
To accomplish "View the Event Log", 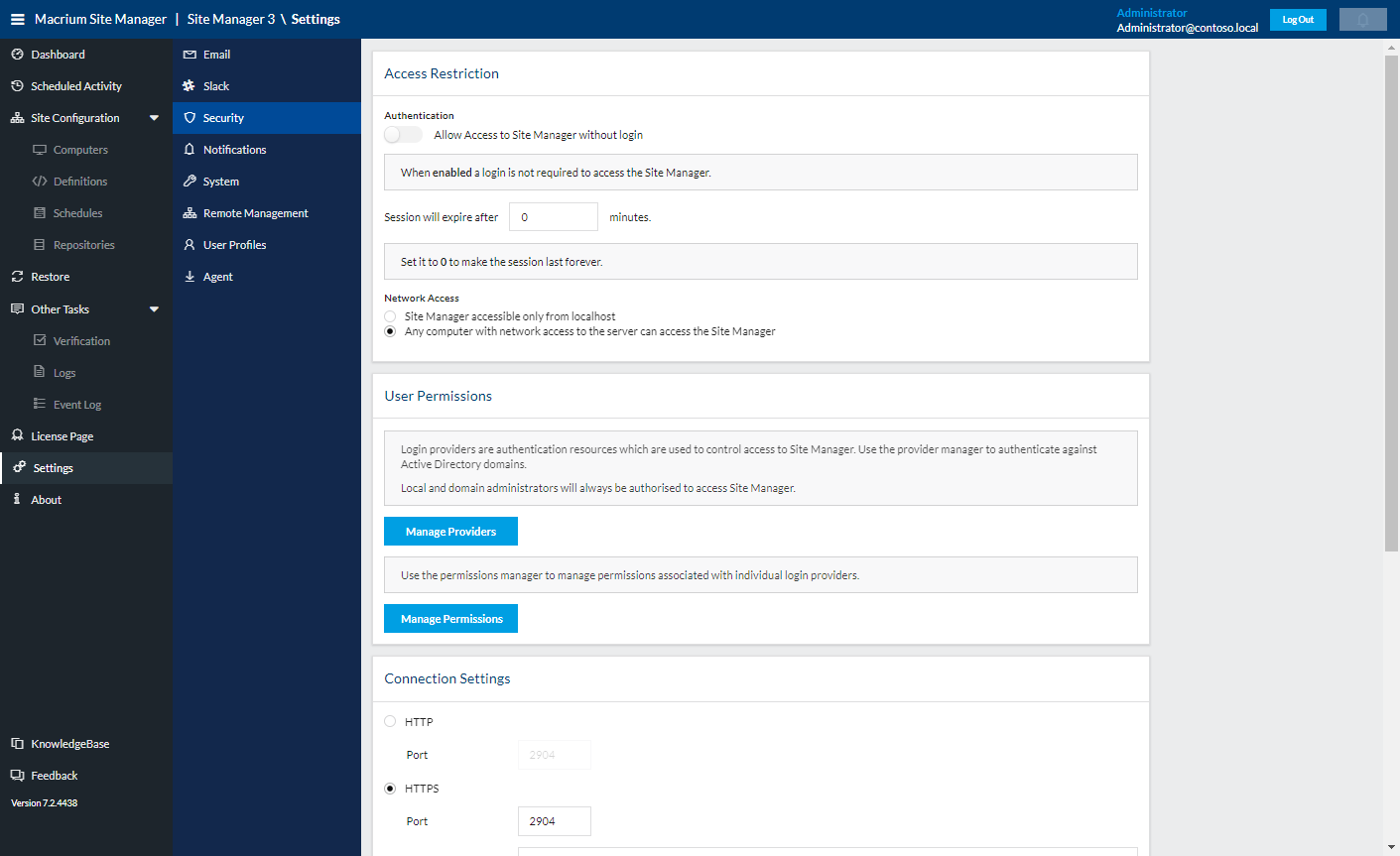I will click(73, 404).
